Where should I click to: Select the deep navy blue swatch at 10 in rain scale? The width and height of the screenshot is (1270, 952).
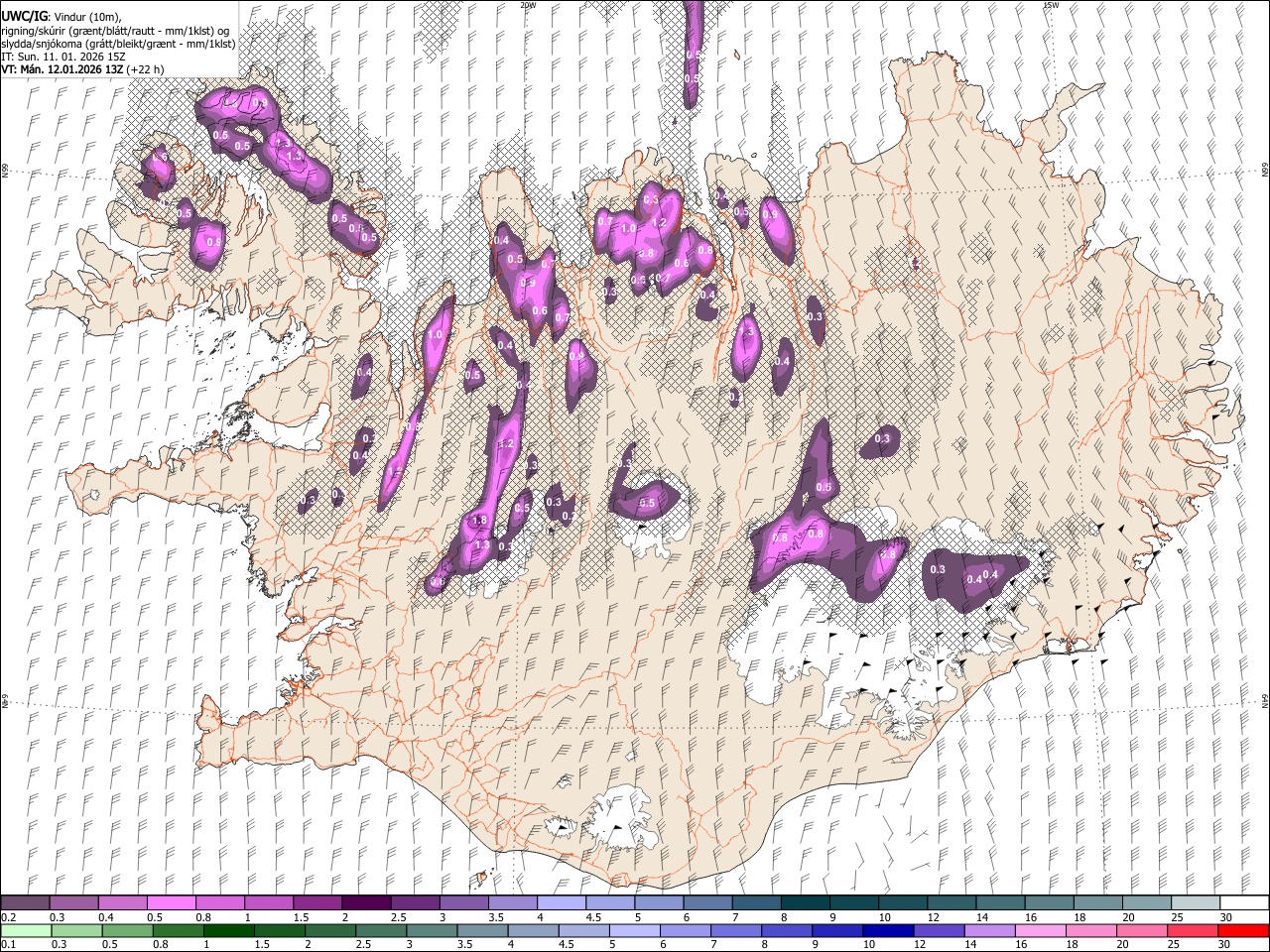click(x=888, y=930)
